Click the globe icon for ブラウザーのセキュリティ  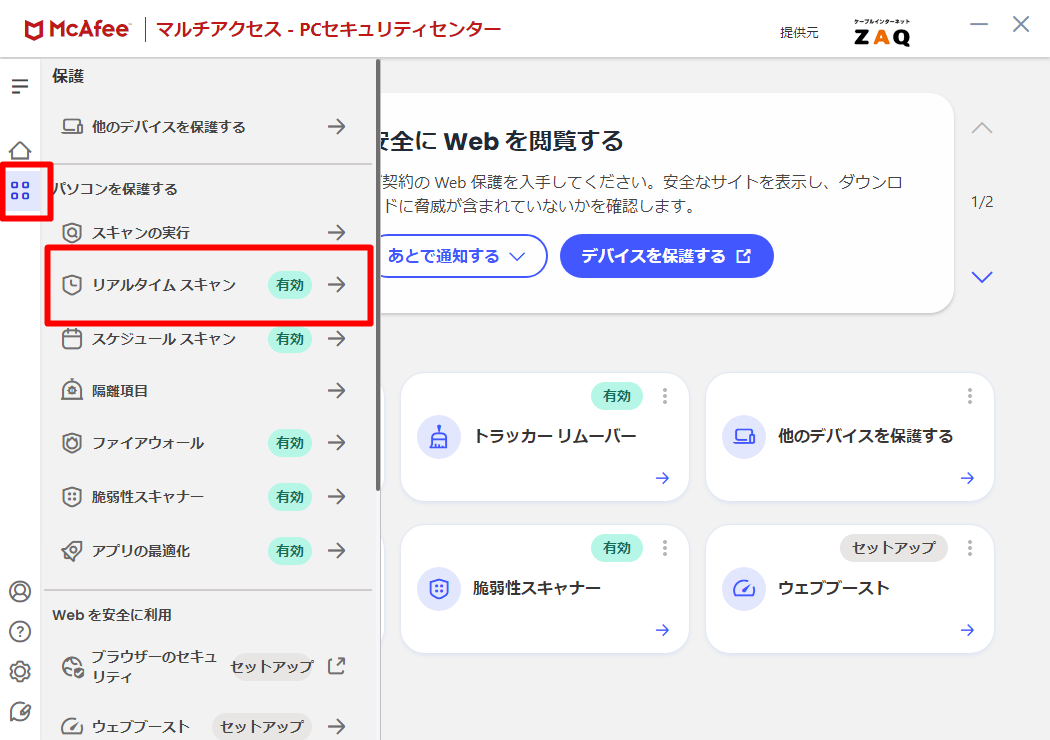click(x=72, y=667)
